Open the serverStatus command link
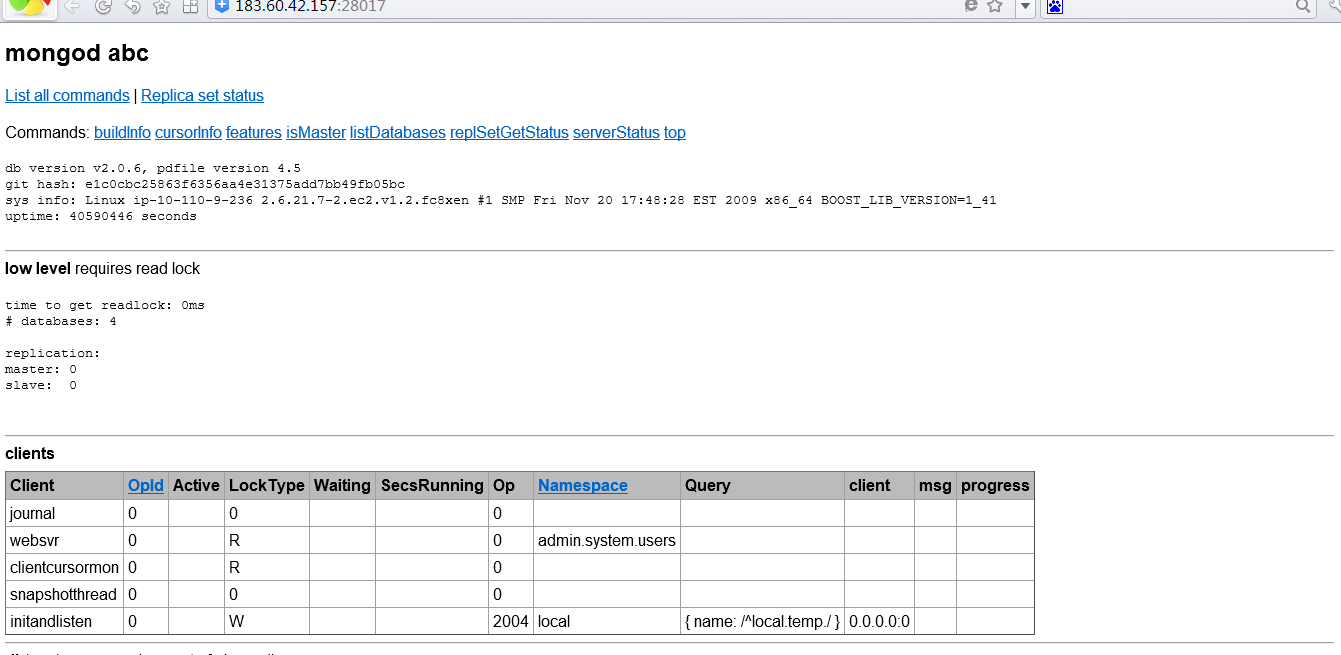 point(616,133)
